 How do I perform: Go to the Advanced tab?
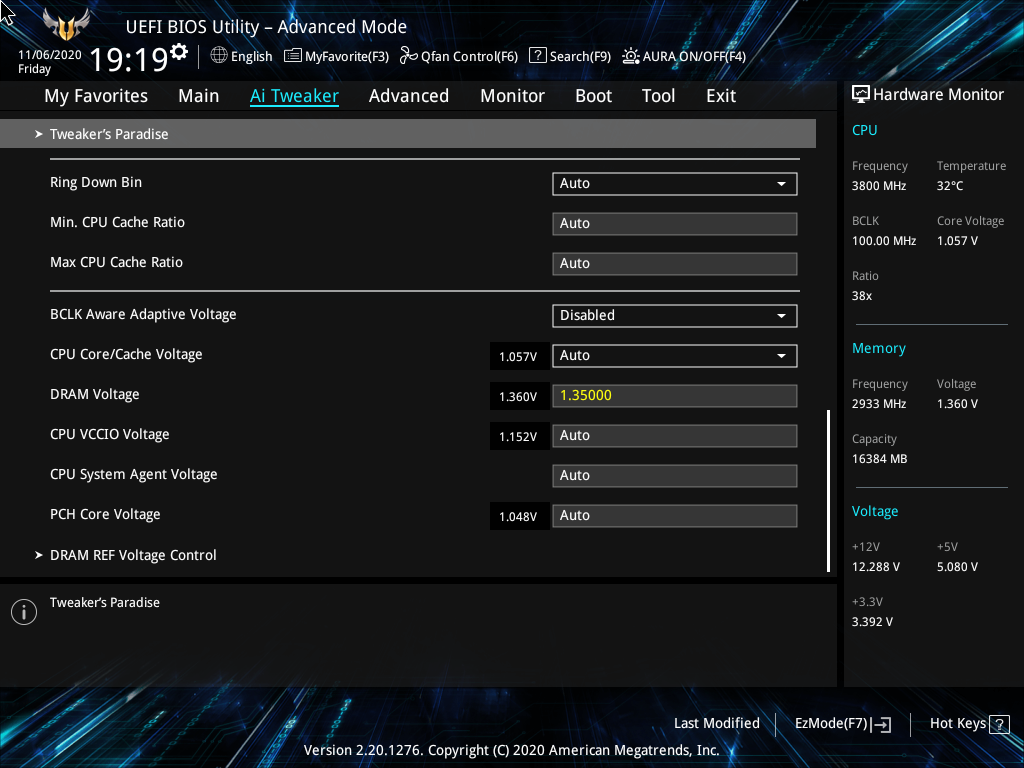(409, 96)
